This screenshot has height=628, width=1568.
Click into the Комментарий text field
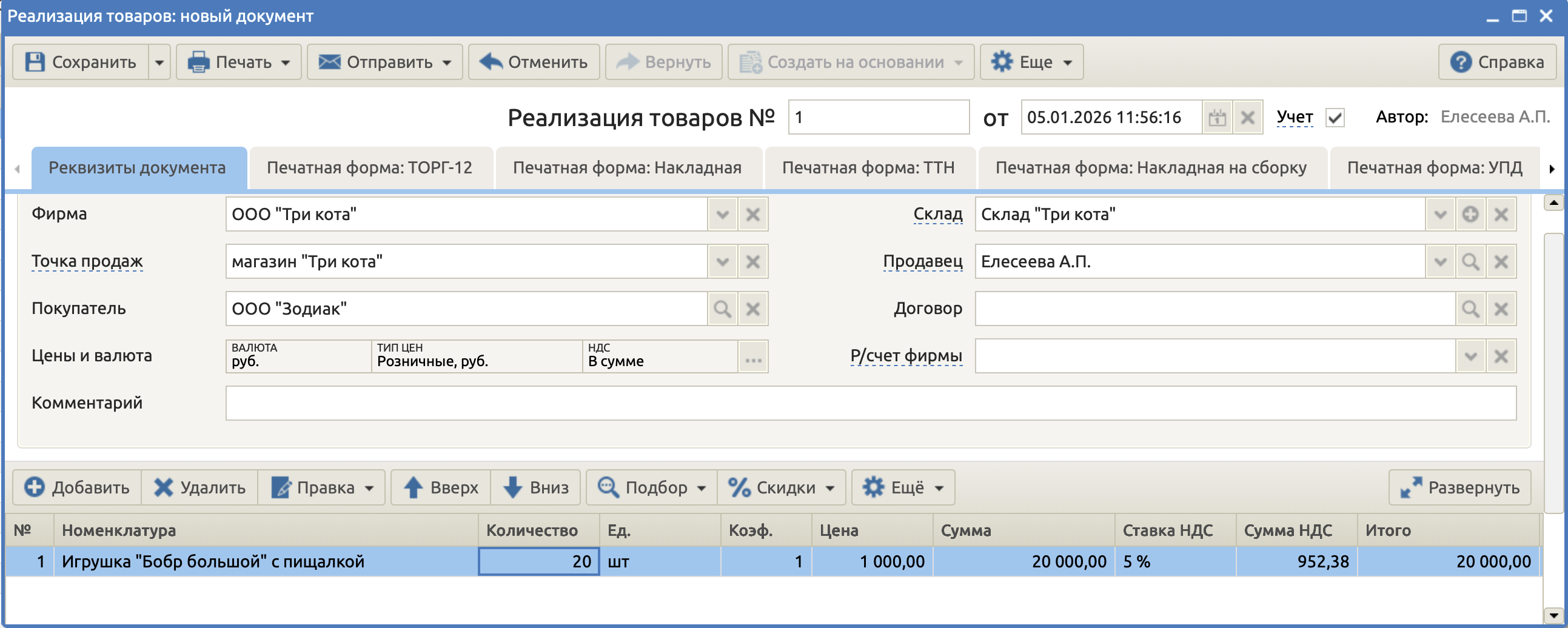[871, 404]
